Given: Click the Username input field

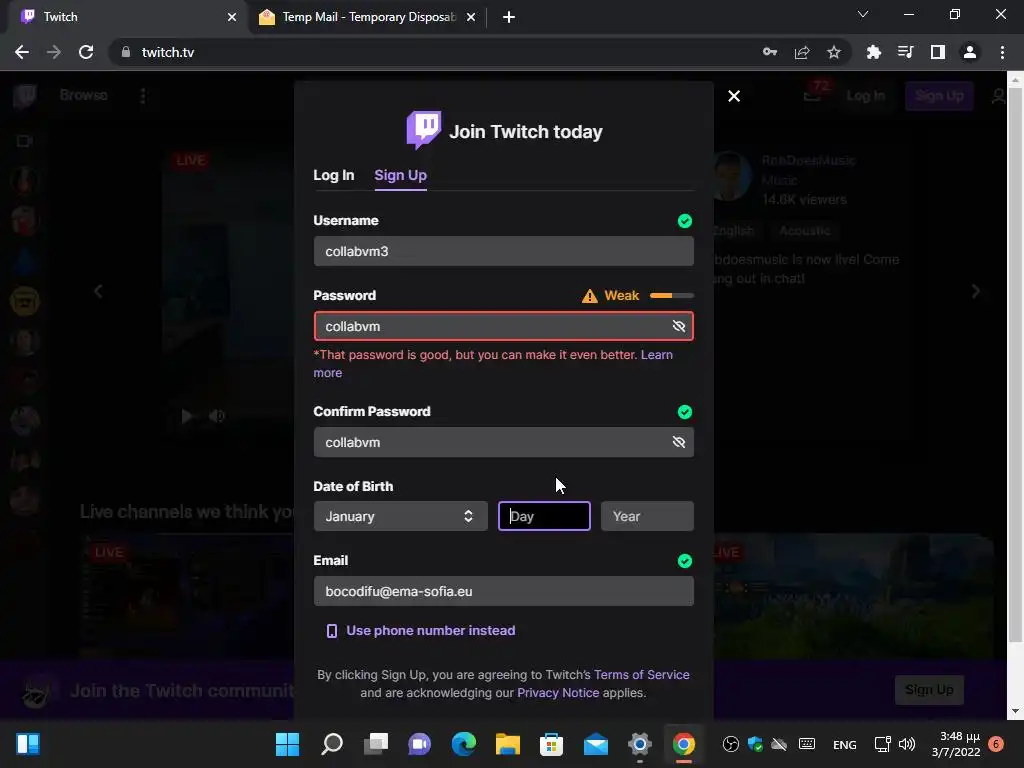Looking at the screenshot, I should 504,251.
